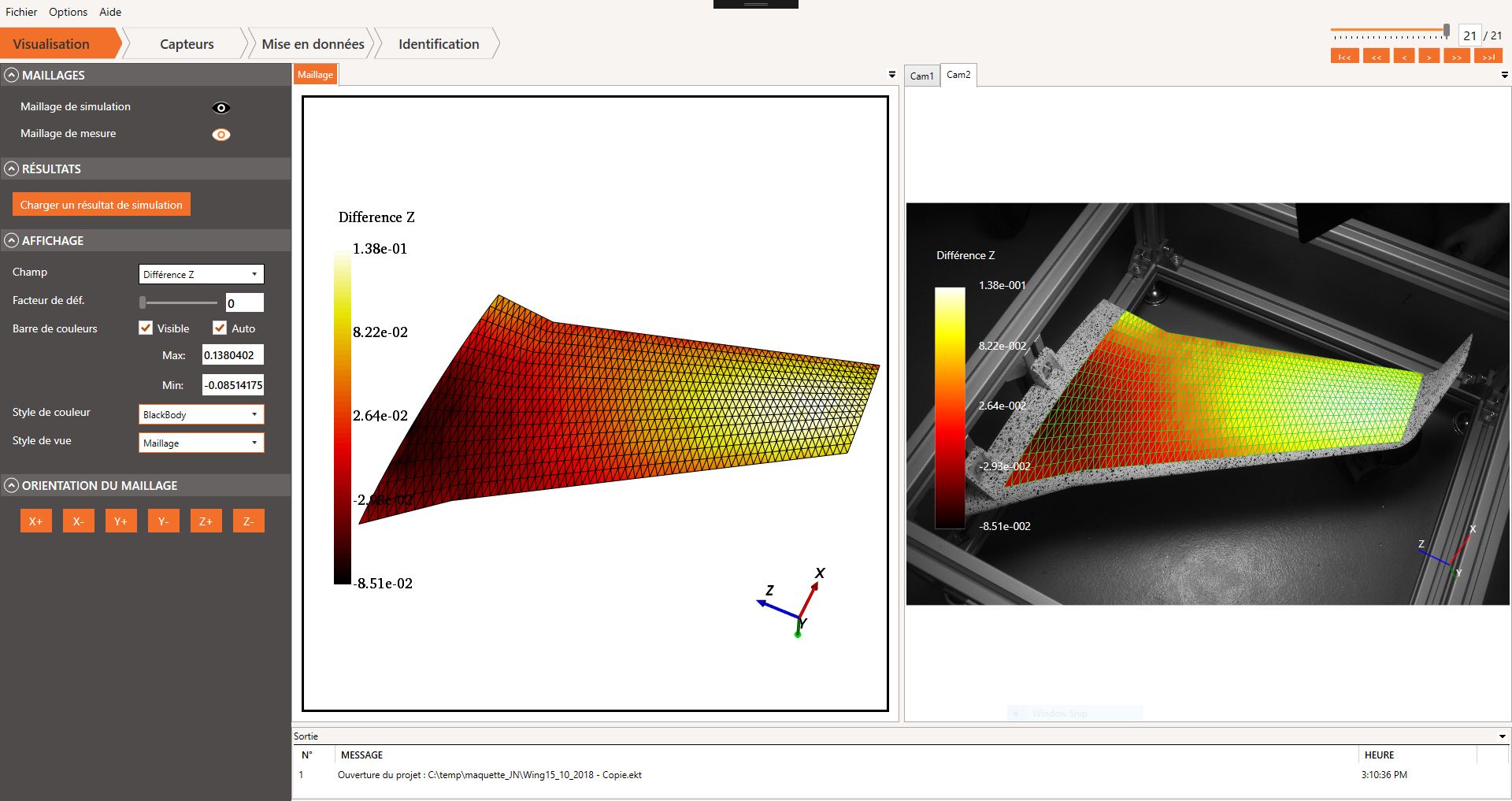Collapse the AFFICHAGE section
Image resolution: width=1512 pixels, height=801 pixels.
point(12,240)
